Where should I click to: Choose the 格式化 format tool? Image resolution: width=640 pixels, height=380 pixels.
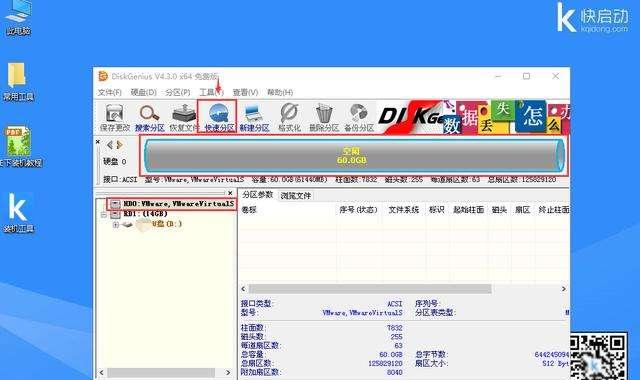coord(289,117)
